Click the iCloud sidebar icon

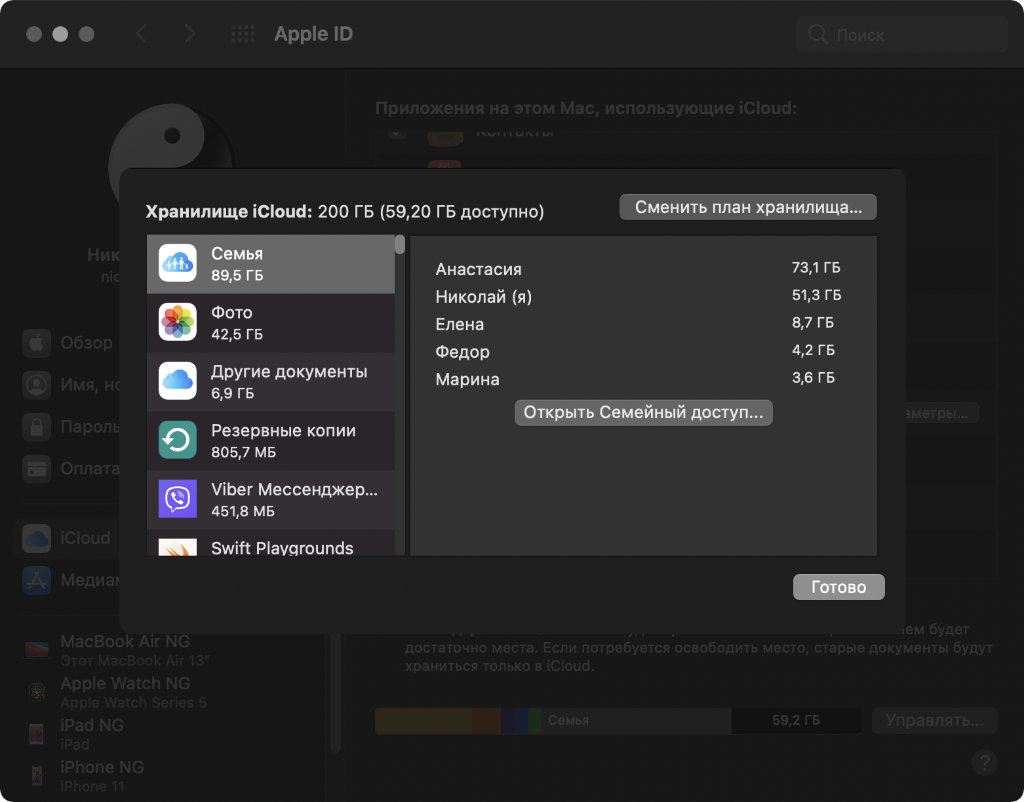(x=37, y=538)
